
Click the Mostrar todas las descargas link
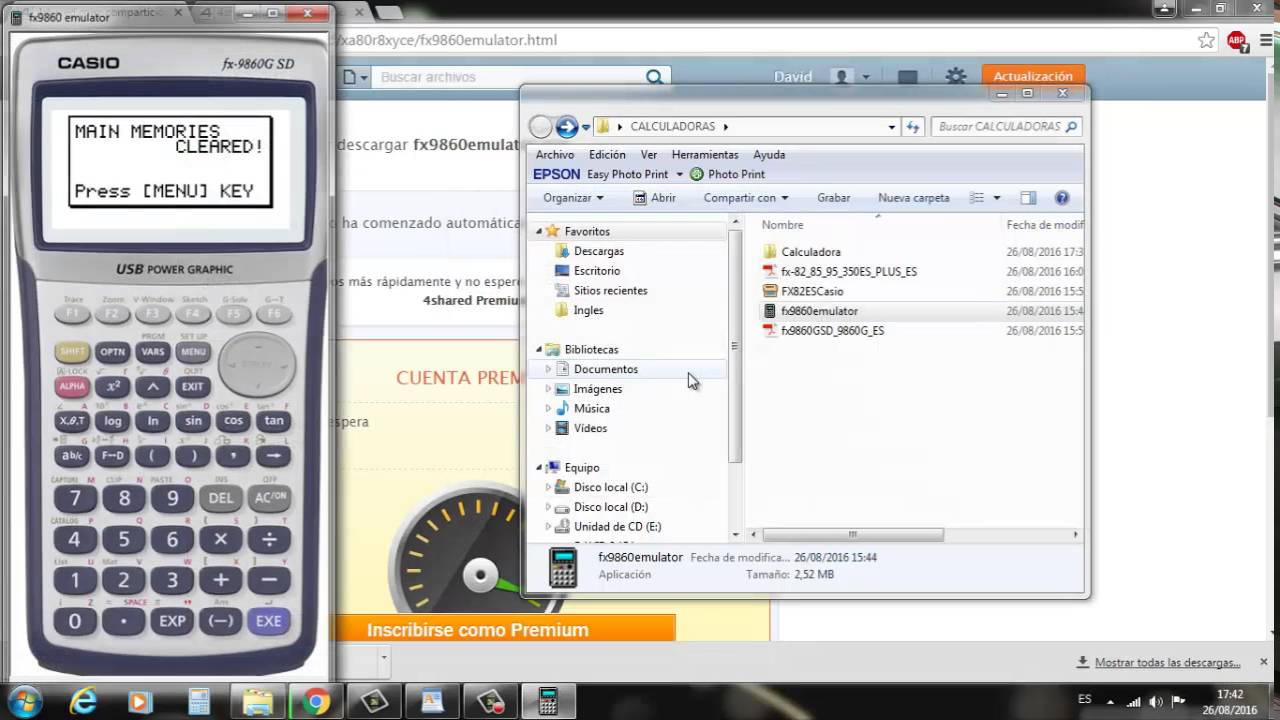coord(1167,662)
